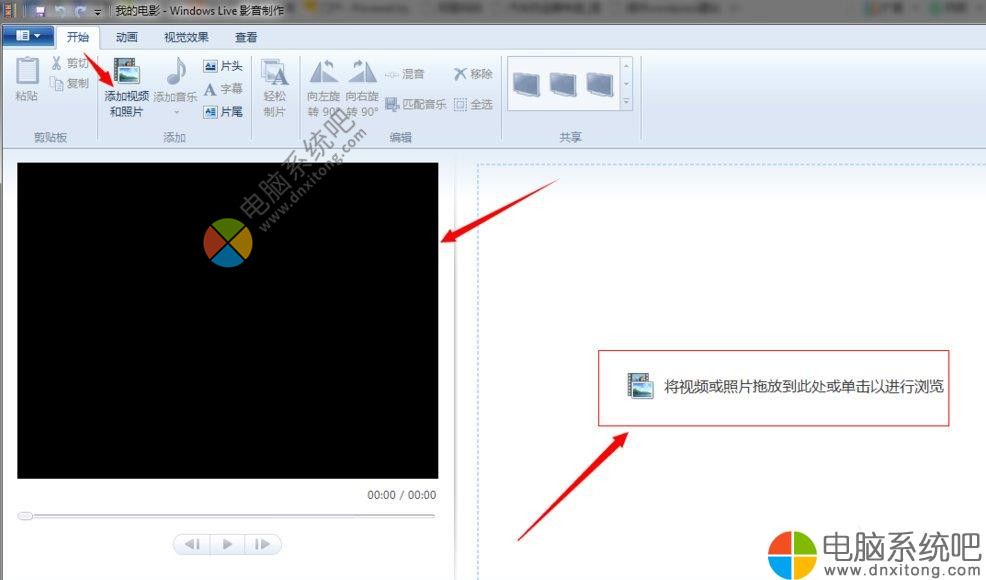Expand the 添加音乐 dropdown arrow
Image resolution: width=986 pixels, height=580 pixels.
point(176,112)
